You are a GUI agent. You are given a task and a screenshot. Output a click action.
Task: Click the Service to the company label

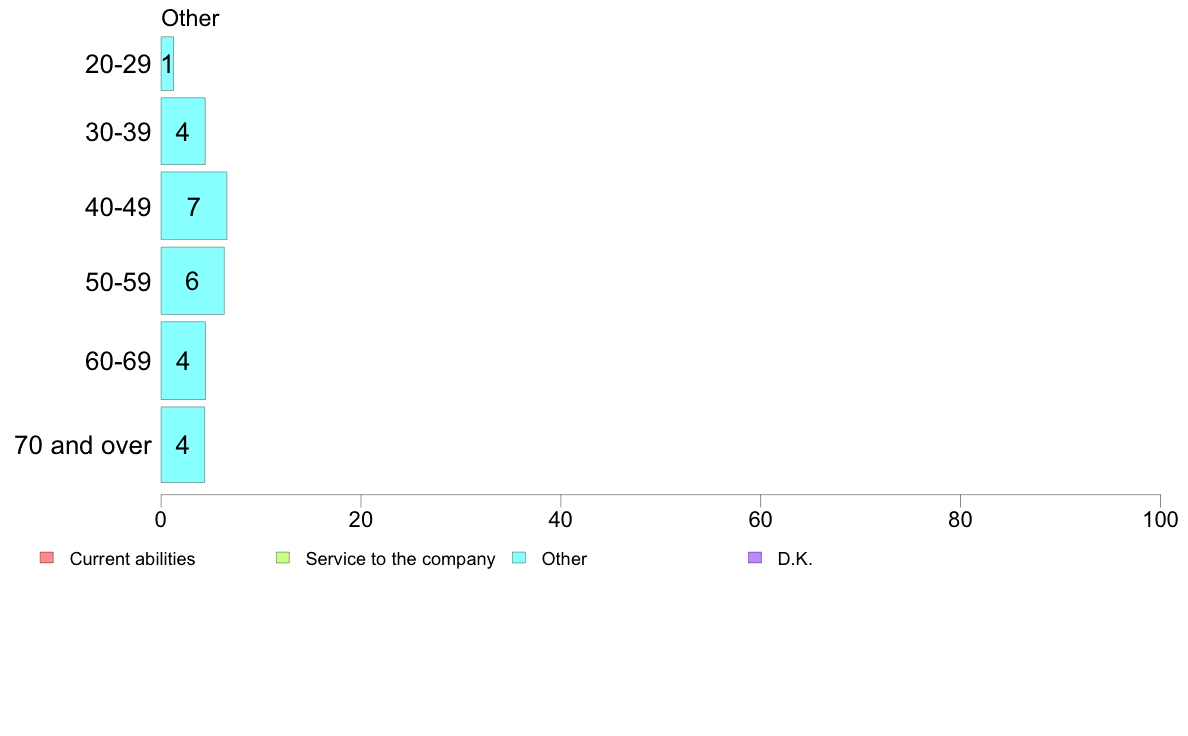click(x=400, y=559)
